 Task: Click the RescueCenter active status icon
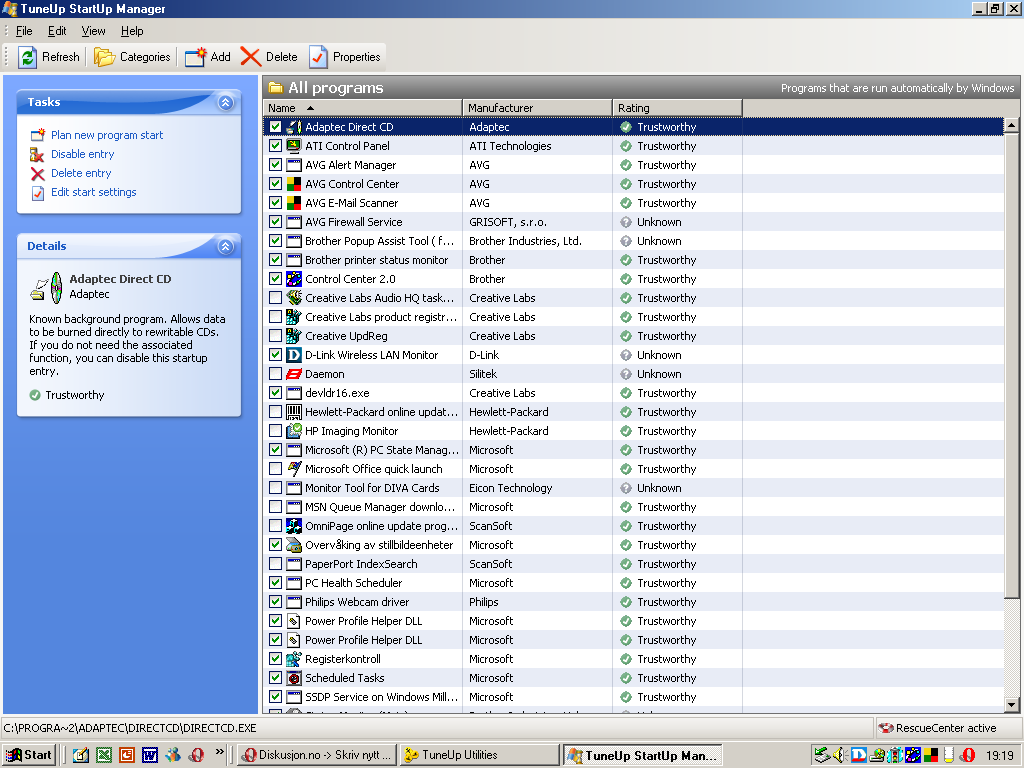pos(885,728)
